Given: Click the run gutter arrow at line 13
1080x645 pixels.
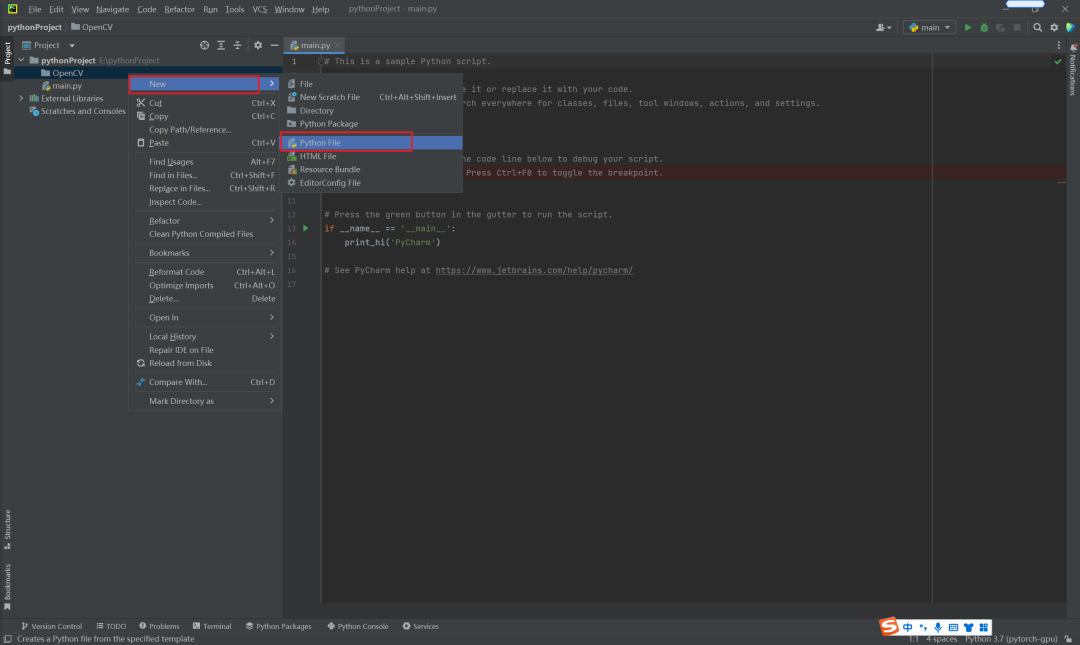Looking at the screenshot, I should 306,228.
